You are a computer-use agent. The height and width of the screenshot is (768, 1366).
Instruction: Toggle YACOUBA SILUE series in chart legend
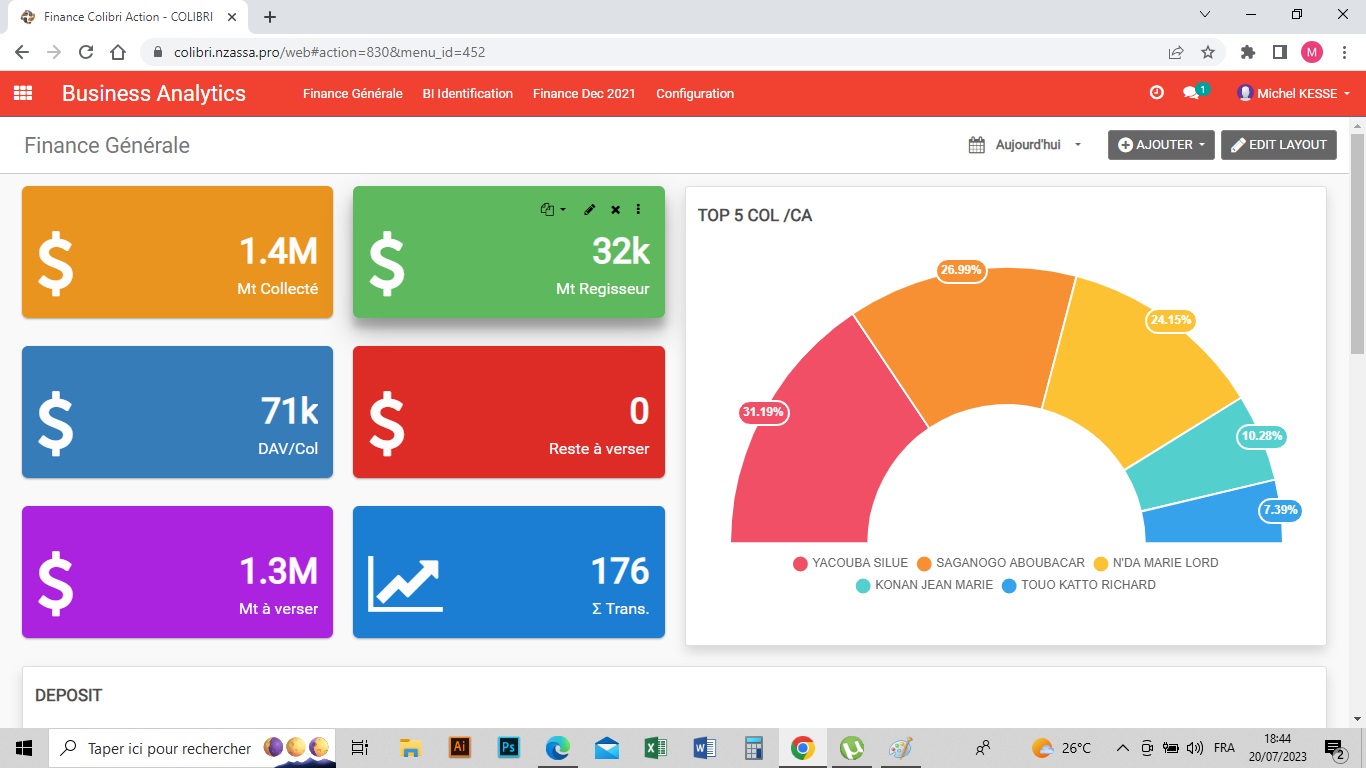point(851,563)
